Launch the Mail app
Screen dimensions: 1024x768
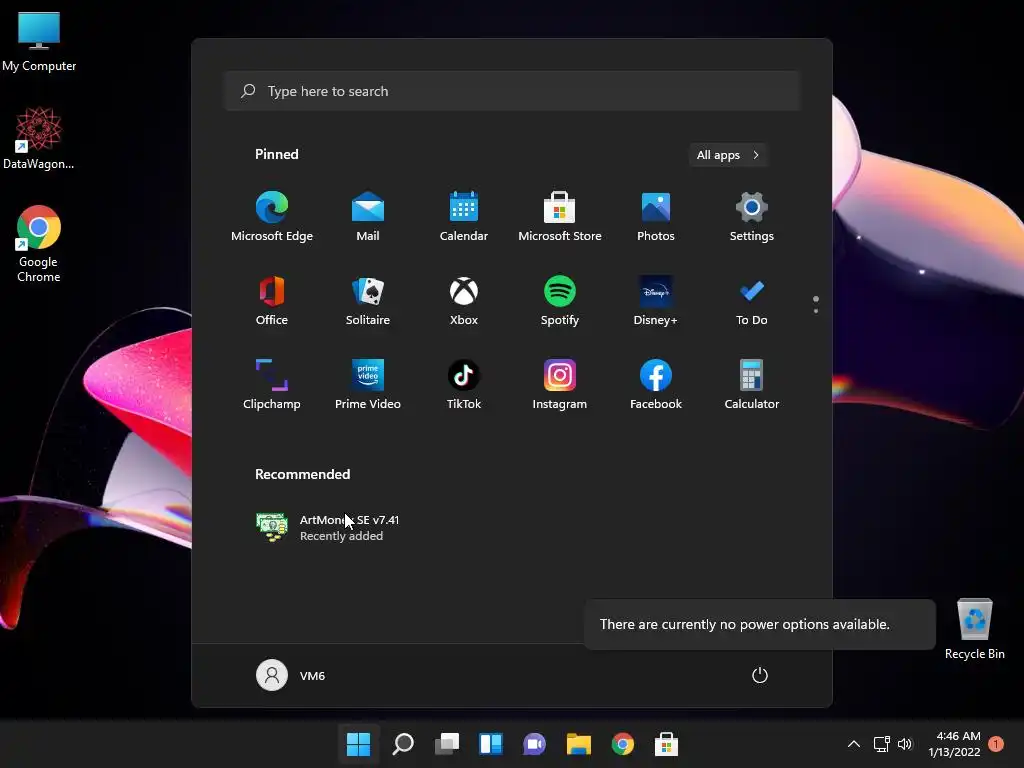(x=368, y=217)
